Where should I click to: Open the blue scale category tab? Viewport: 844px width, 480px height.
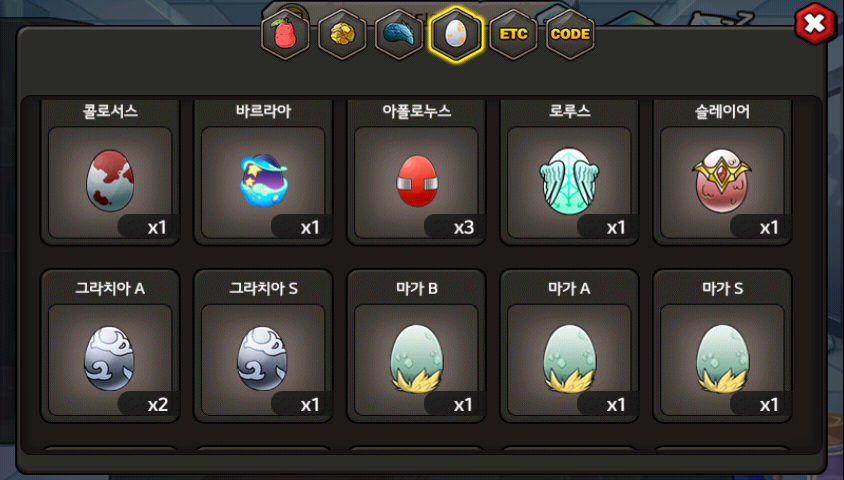point(399,34)
